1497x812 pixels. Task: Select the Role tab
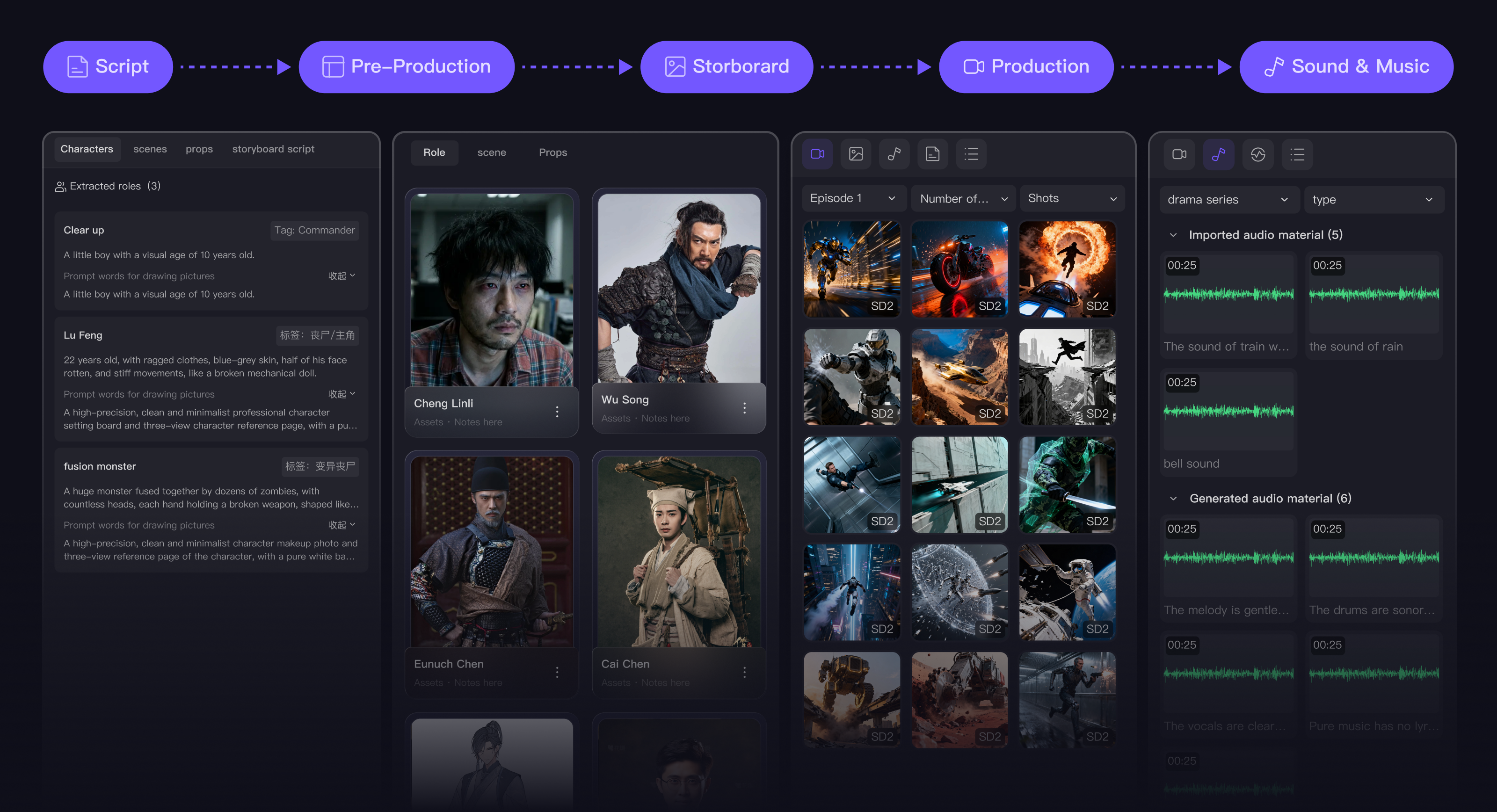point(434,152)
